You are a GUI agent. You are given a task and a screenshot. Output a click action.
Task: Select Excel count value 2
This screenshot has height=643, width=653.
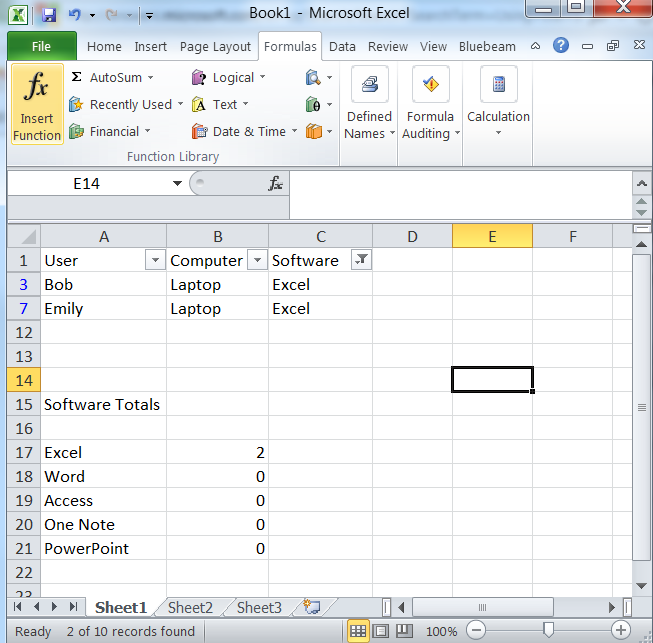[217, 452]
